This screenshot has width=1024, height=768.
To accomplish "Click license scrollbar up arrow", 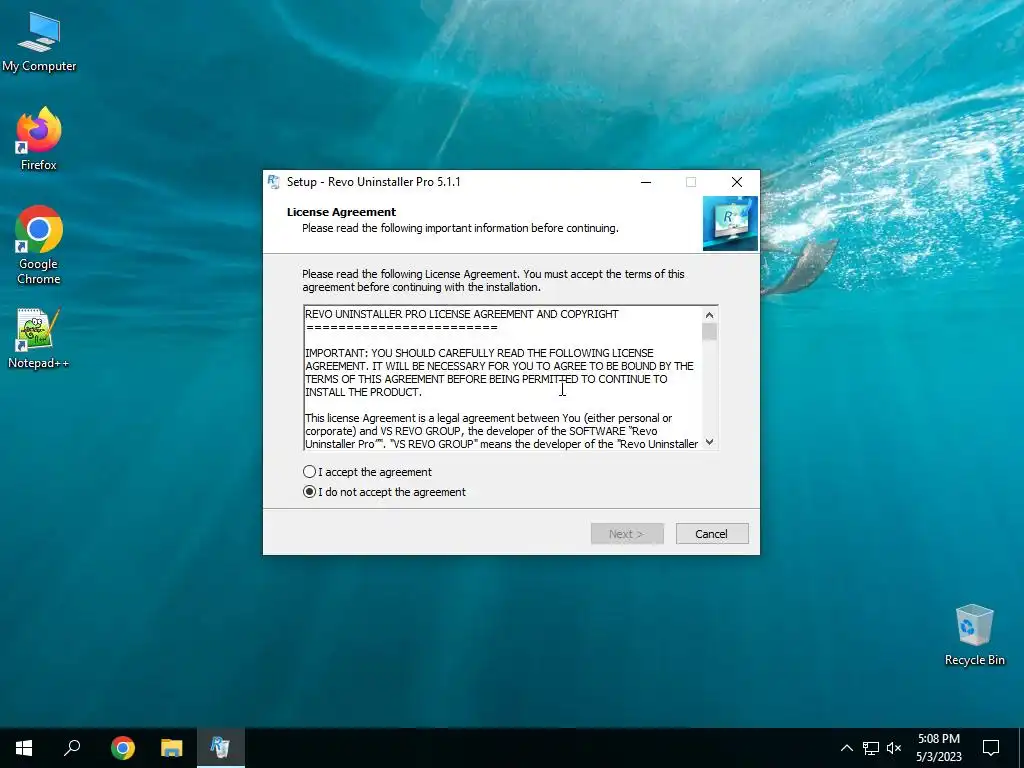I will click(709, 315).
